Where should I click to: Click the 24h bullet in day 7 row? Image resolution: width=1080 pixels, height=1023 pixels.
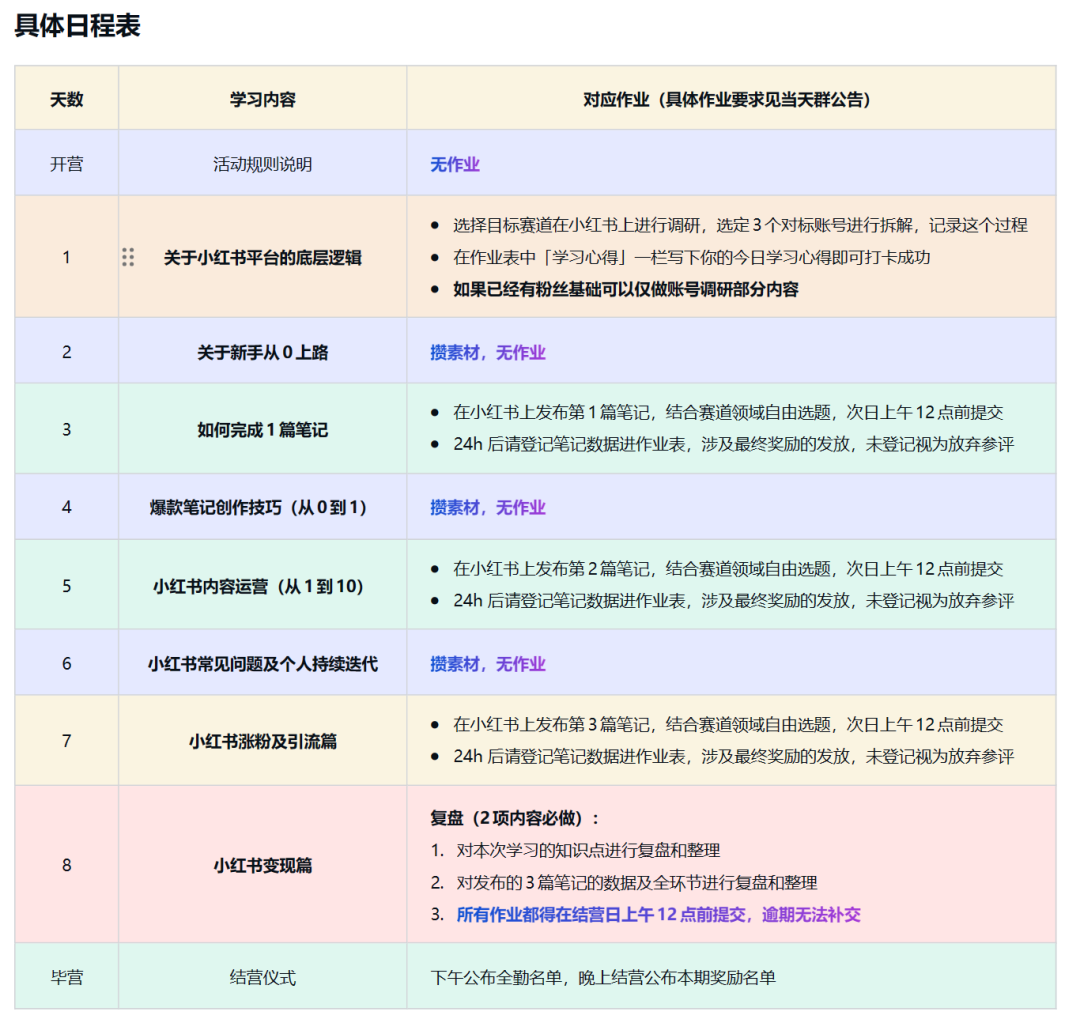[734, 756]
